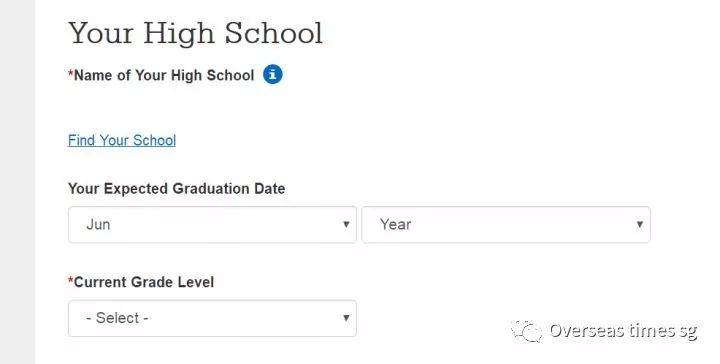The image size is (720, 364).
Task: Click the blue info icon beside high school name
Action: pos(273,74)
